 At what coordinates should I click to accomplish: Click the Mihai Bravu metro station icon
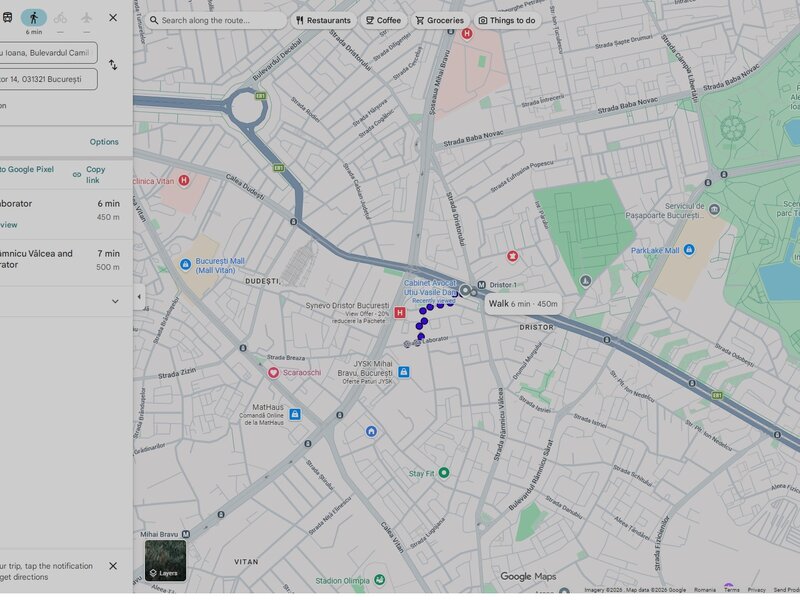point(186,534)
